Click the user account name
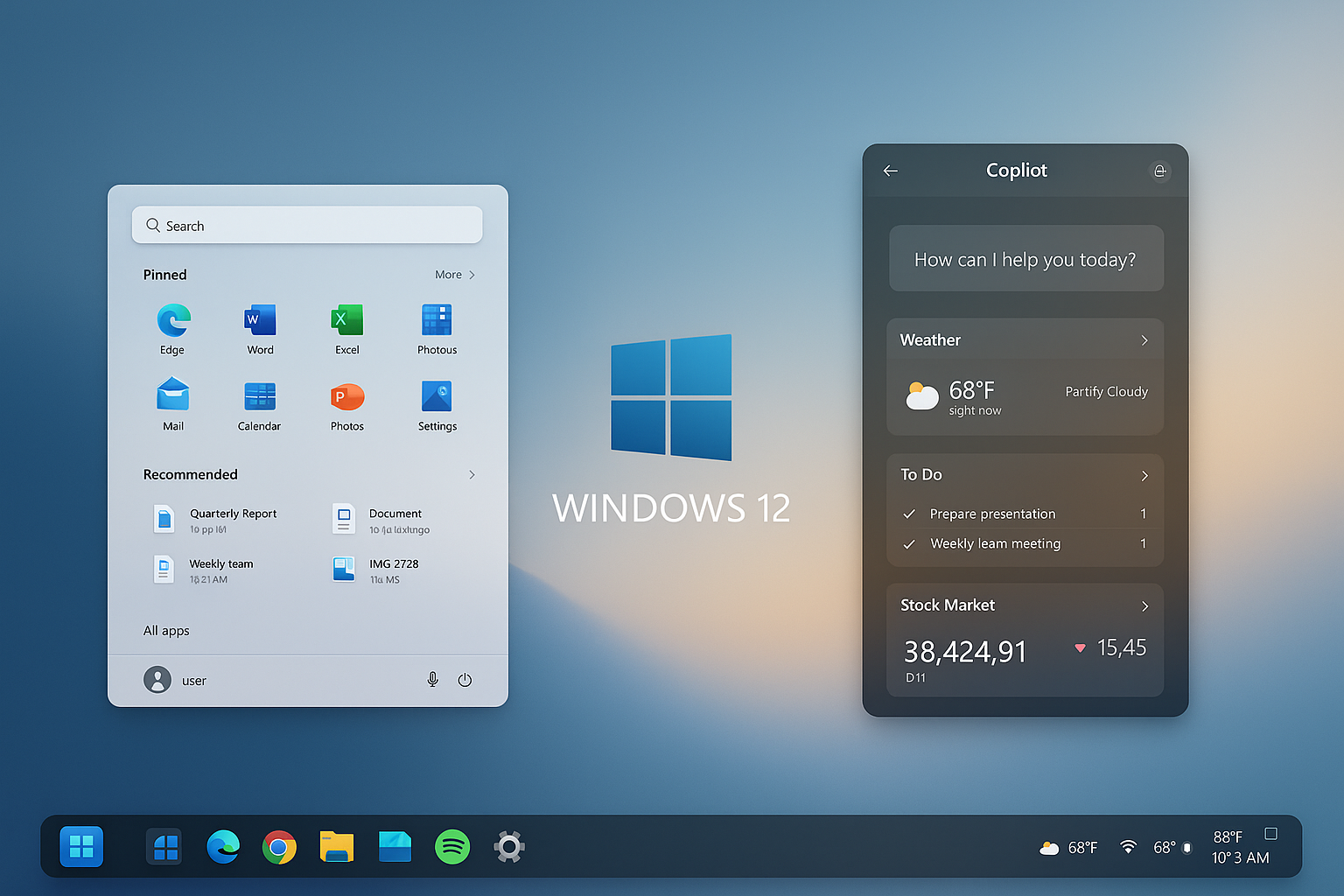Image resolution: width=1344 pixels, height=896 pixels. coord(194,681)
